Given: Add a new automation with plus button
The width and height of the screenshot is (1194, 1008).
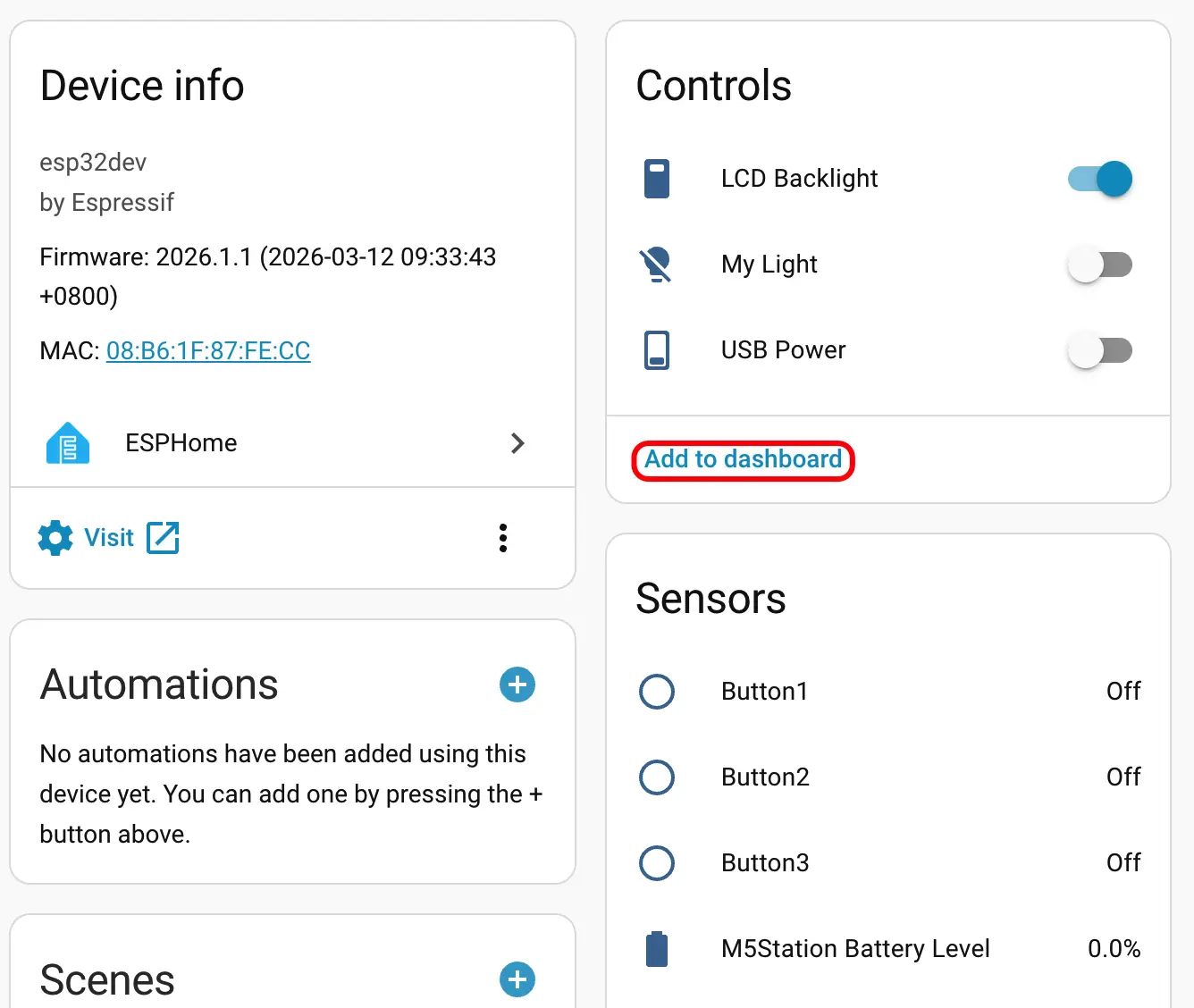Looking at the screenshot, I should click(x=517, y=685).
